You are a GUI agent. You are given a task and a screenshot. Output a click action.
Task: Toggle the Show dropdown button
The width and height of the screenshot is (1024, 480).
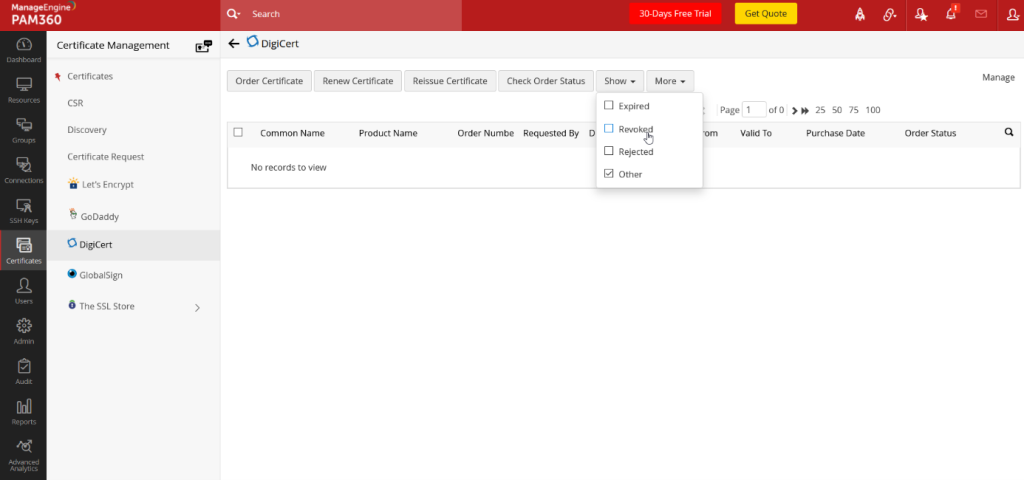click(619, 81)
